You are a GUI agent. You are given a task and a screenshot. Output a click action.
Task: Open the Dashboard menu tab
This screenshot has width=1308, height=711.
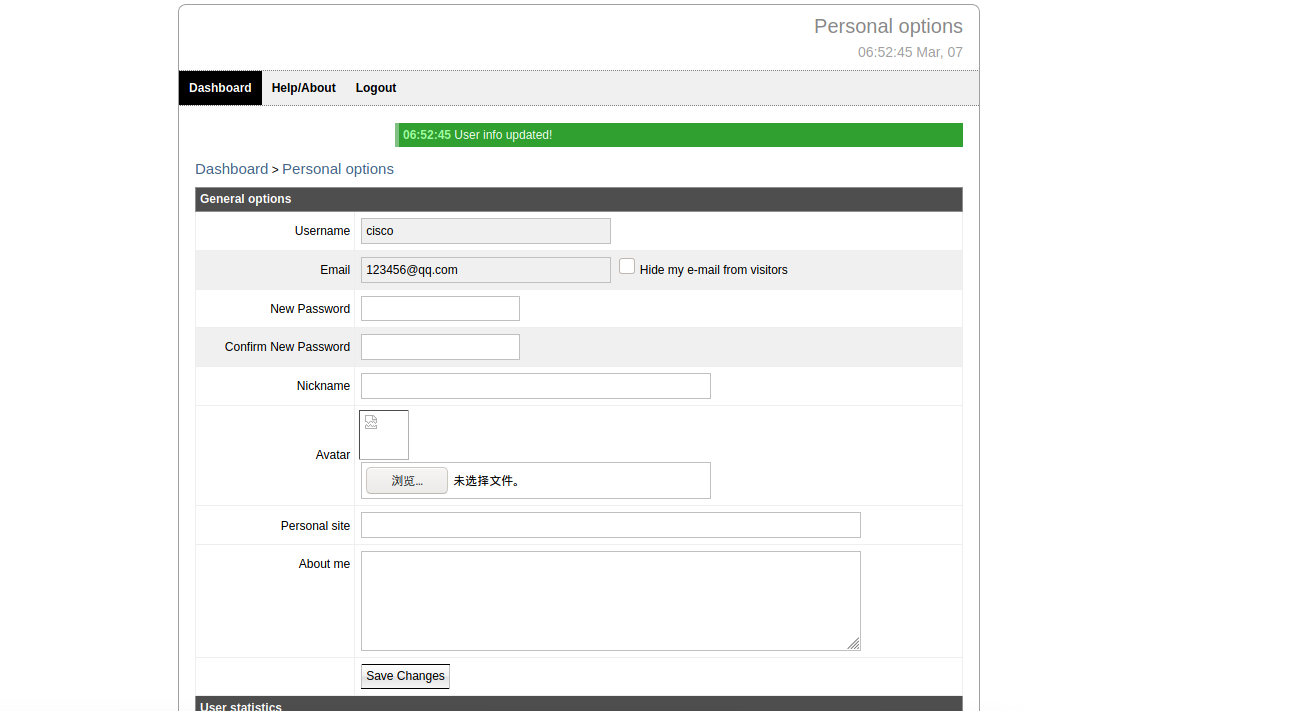coord(220,88)
